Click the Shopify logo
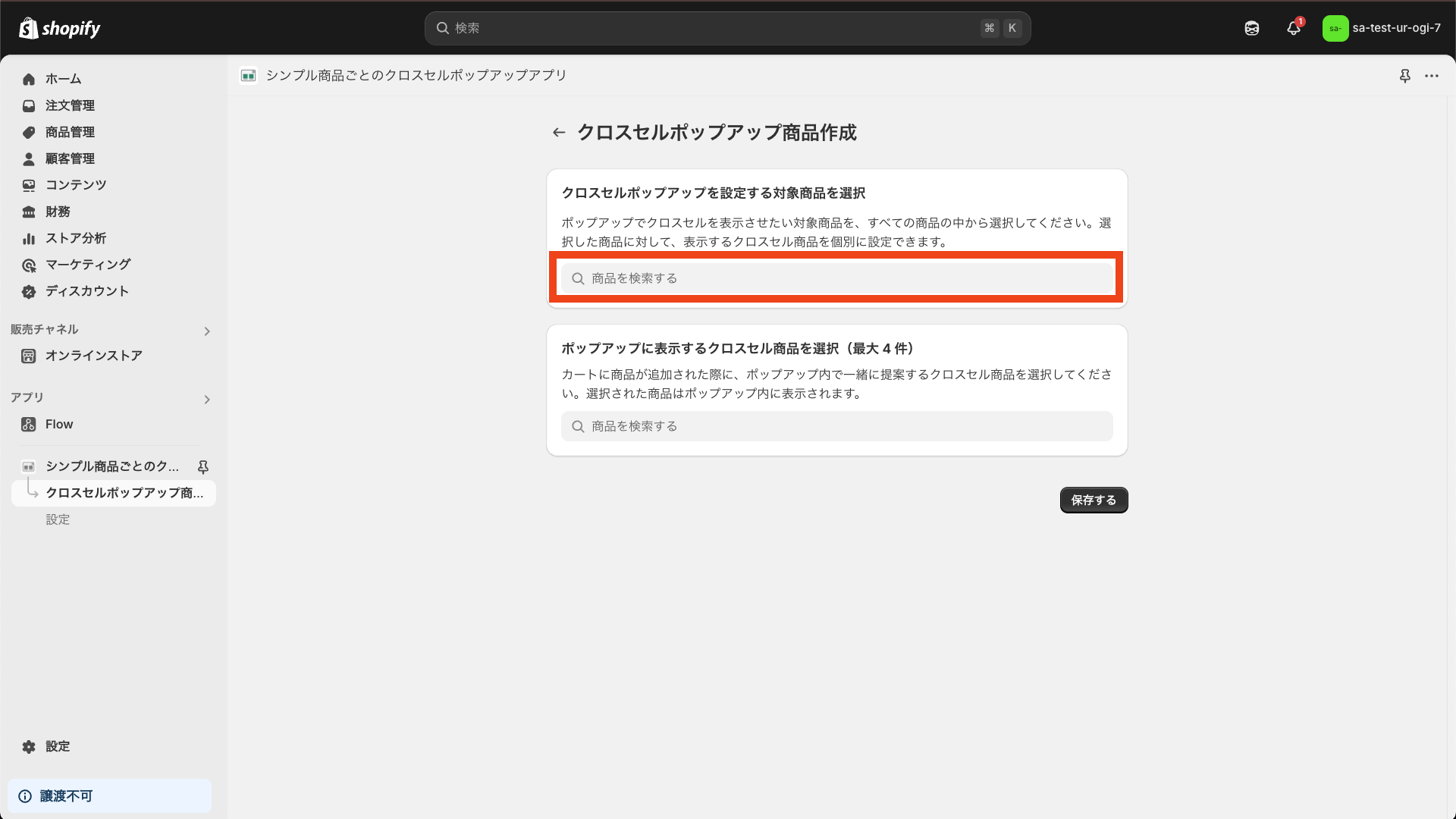 [59, 27]
